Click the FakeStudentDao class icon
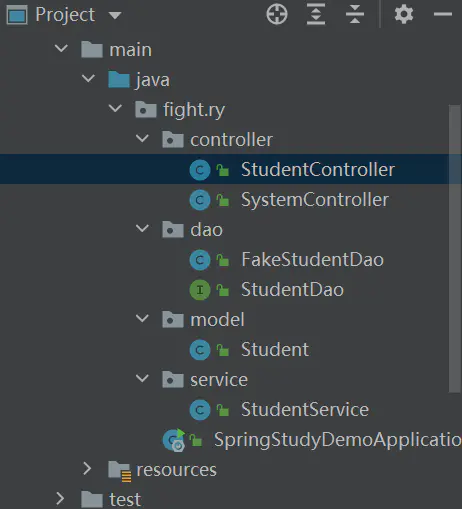This screenshot has width=462, height=509. 200,260
